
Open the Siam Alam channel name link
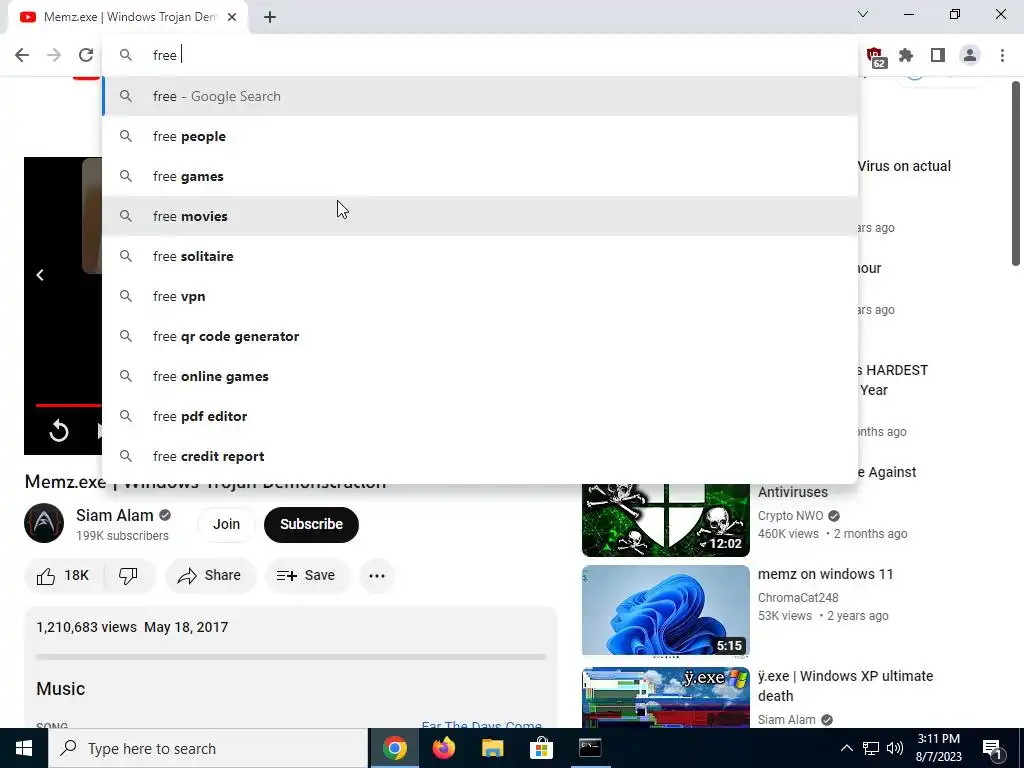pos(114,515)
